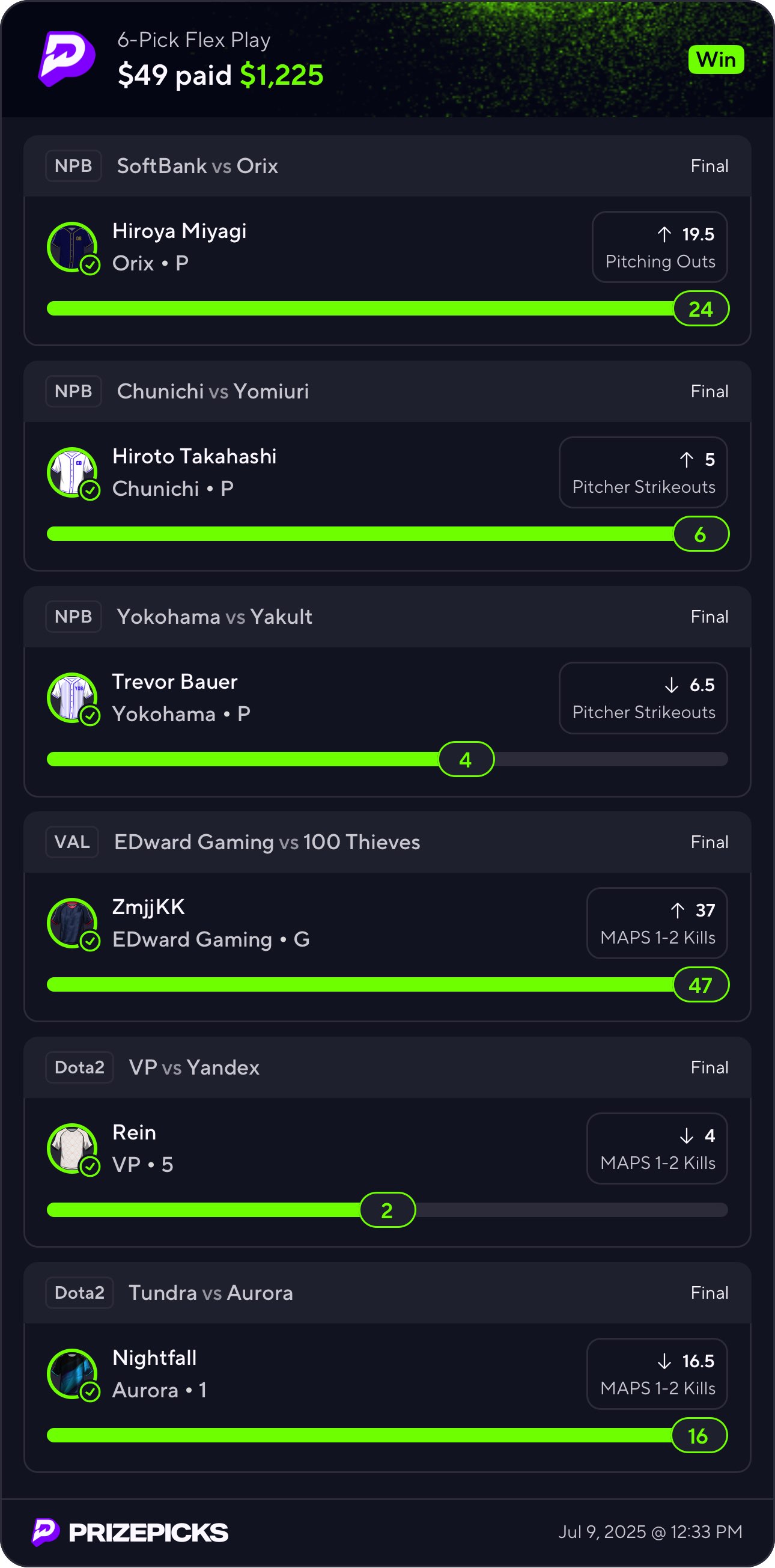
Task: Click ZmjjKK's player avatar
Action: pyautogui.click(x=72, y=923)
